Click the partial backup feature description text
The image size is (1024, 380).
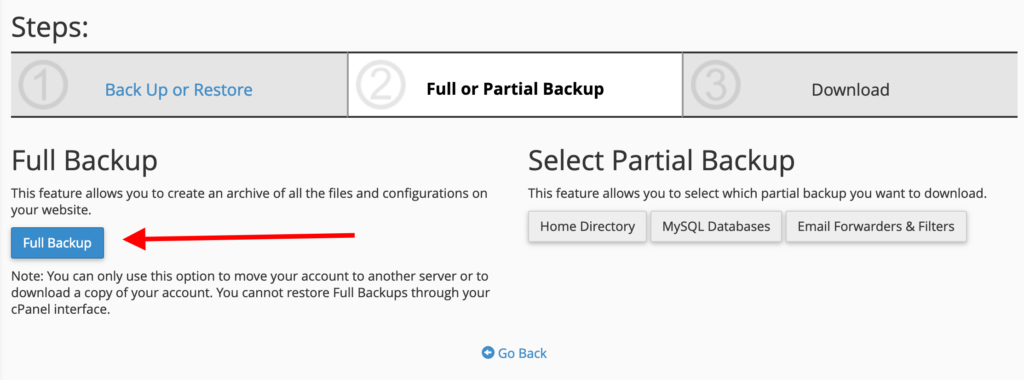tap(758, 194)
